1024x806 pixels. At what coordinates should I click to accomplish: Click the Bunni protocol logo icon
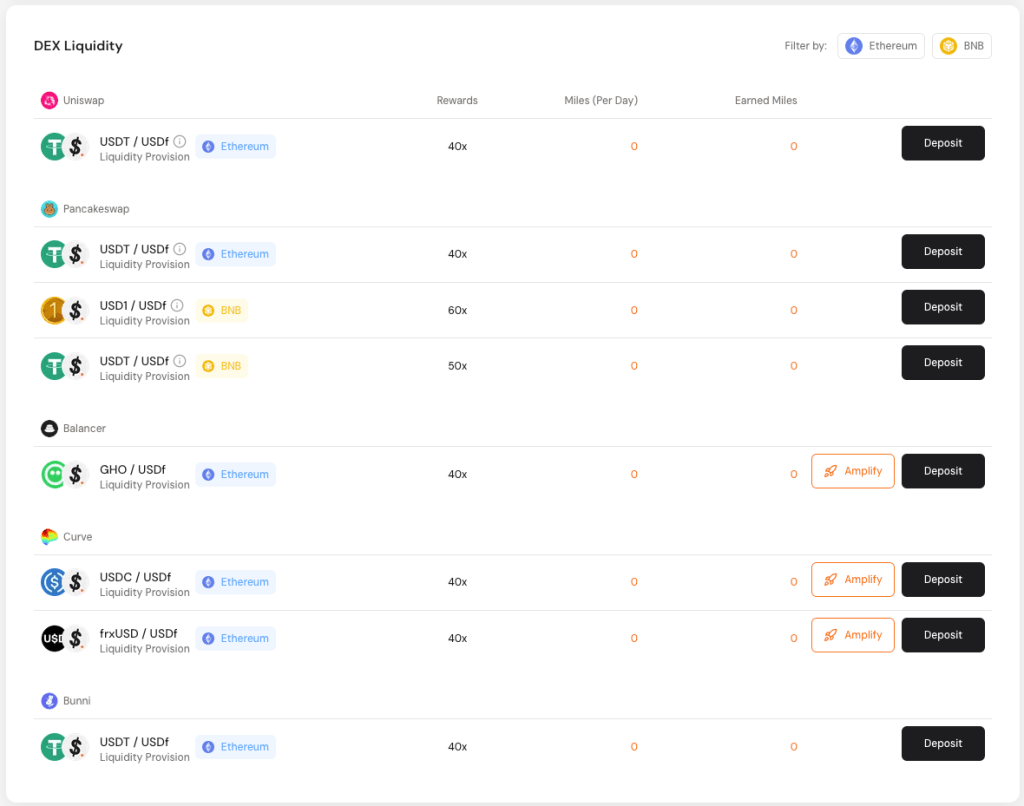point(49,701)
